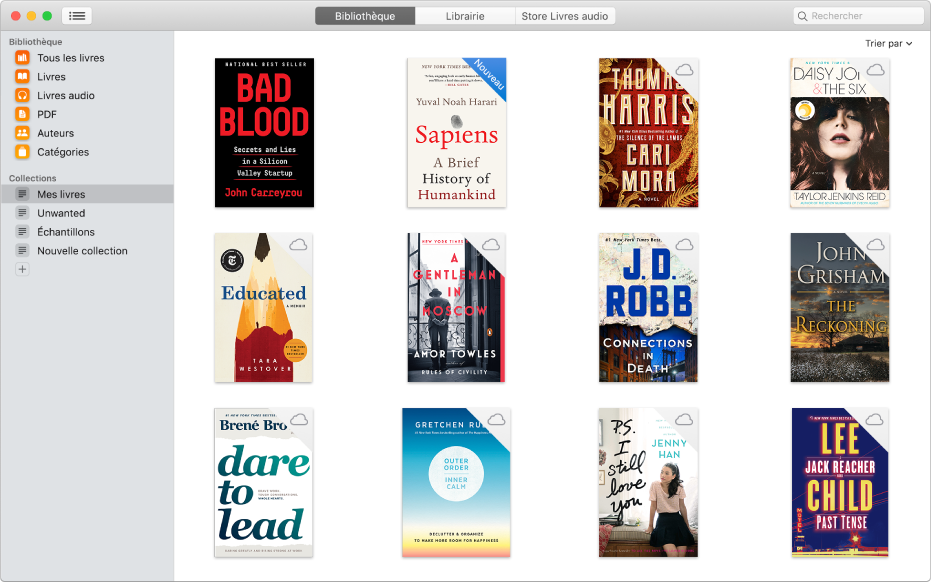Click the green fullscreen window button
931x583 pixels.
[x=47, y=16]
